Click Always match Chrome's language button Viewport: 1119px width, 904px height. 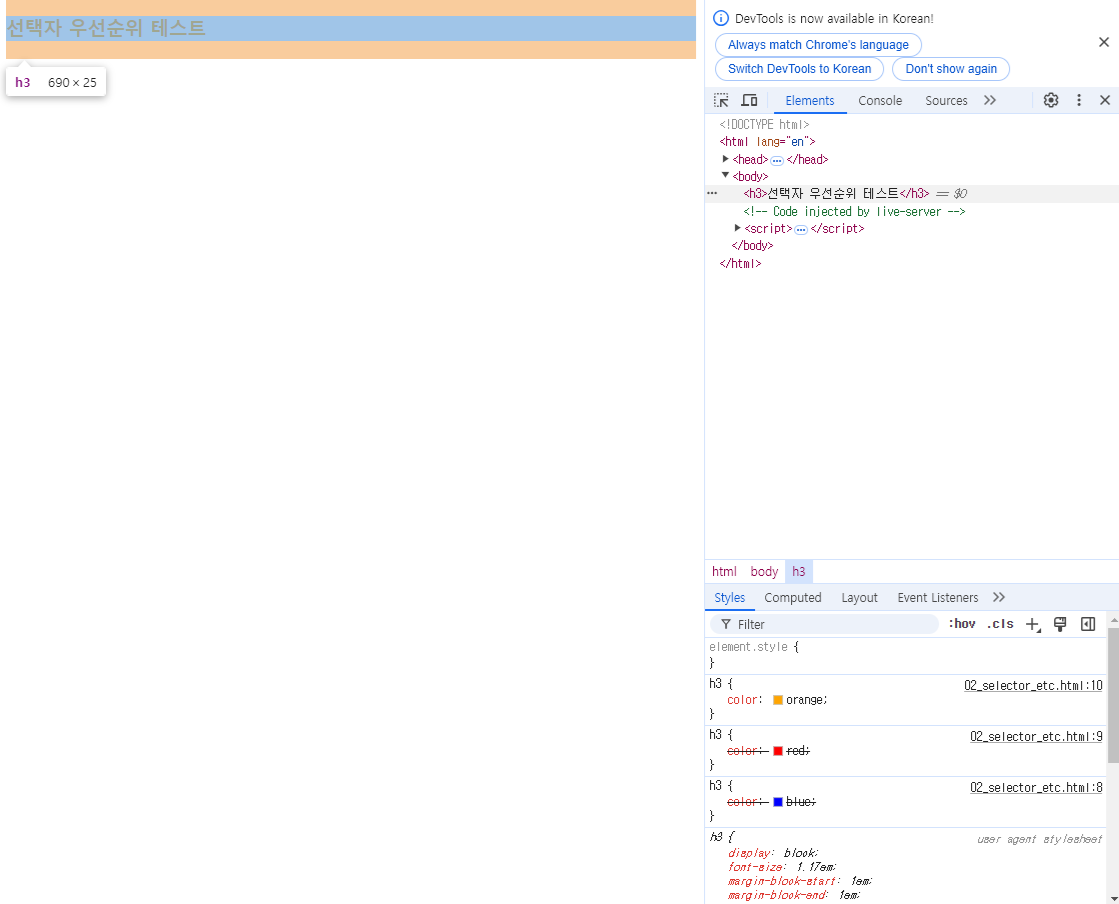(x=818, y=45)
